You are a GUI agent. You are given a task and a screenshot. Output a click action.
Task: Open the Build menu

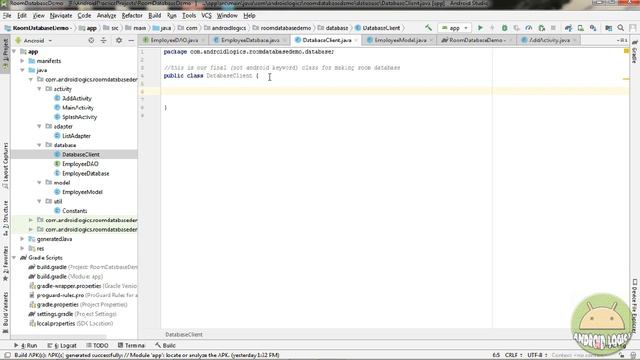click(155, 16)
